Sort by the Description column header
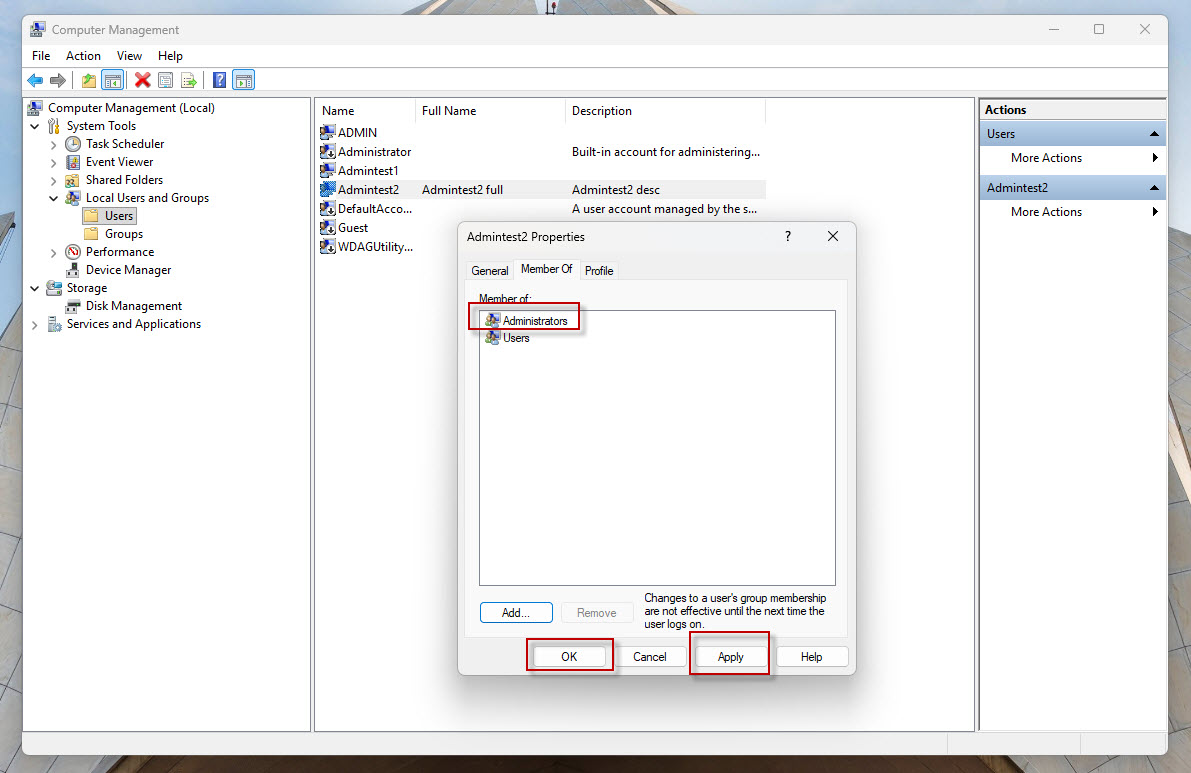The image size is (1191, 773). [665, 111]
